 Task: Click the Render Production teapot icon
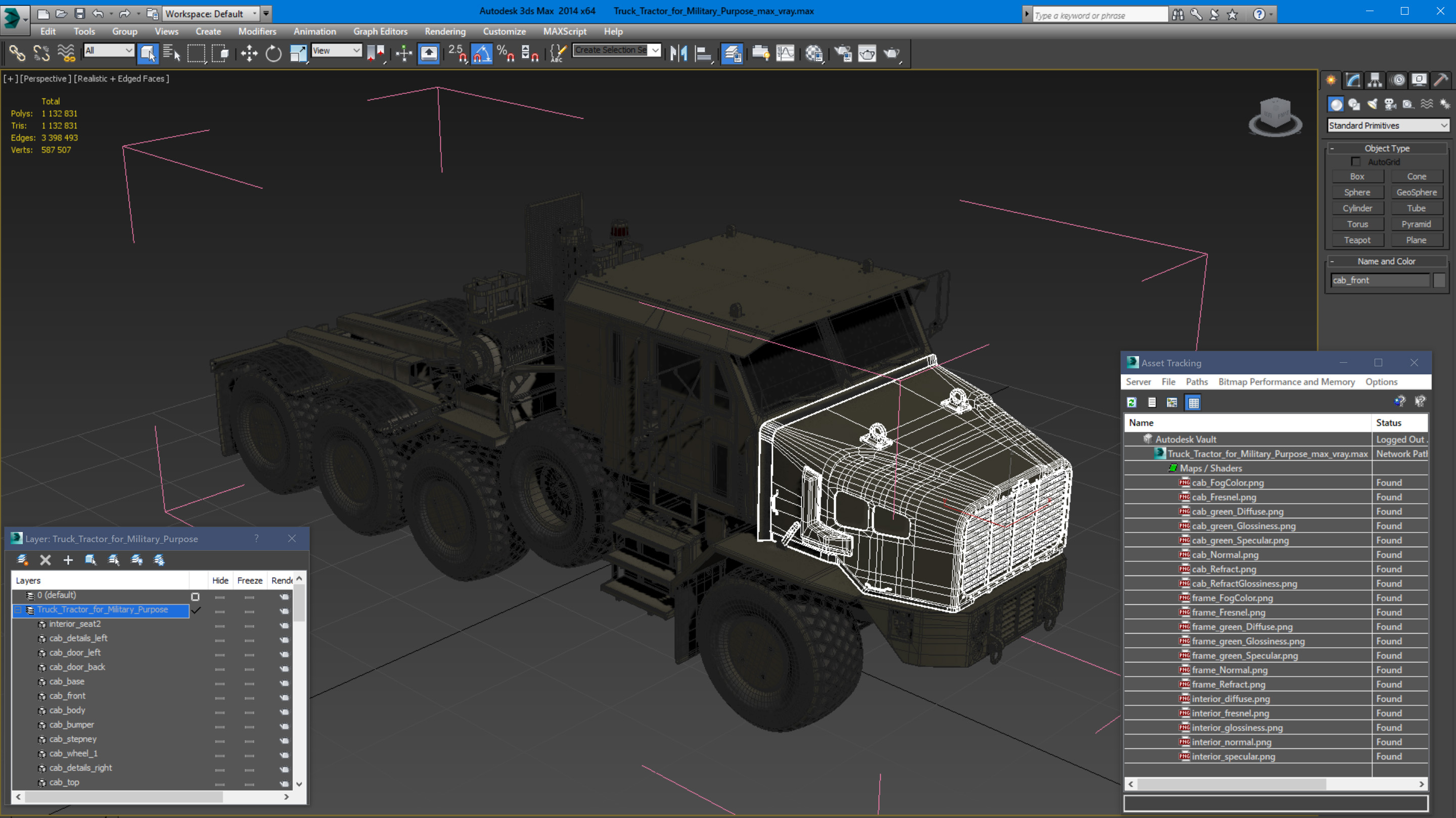point(892,53)
